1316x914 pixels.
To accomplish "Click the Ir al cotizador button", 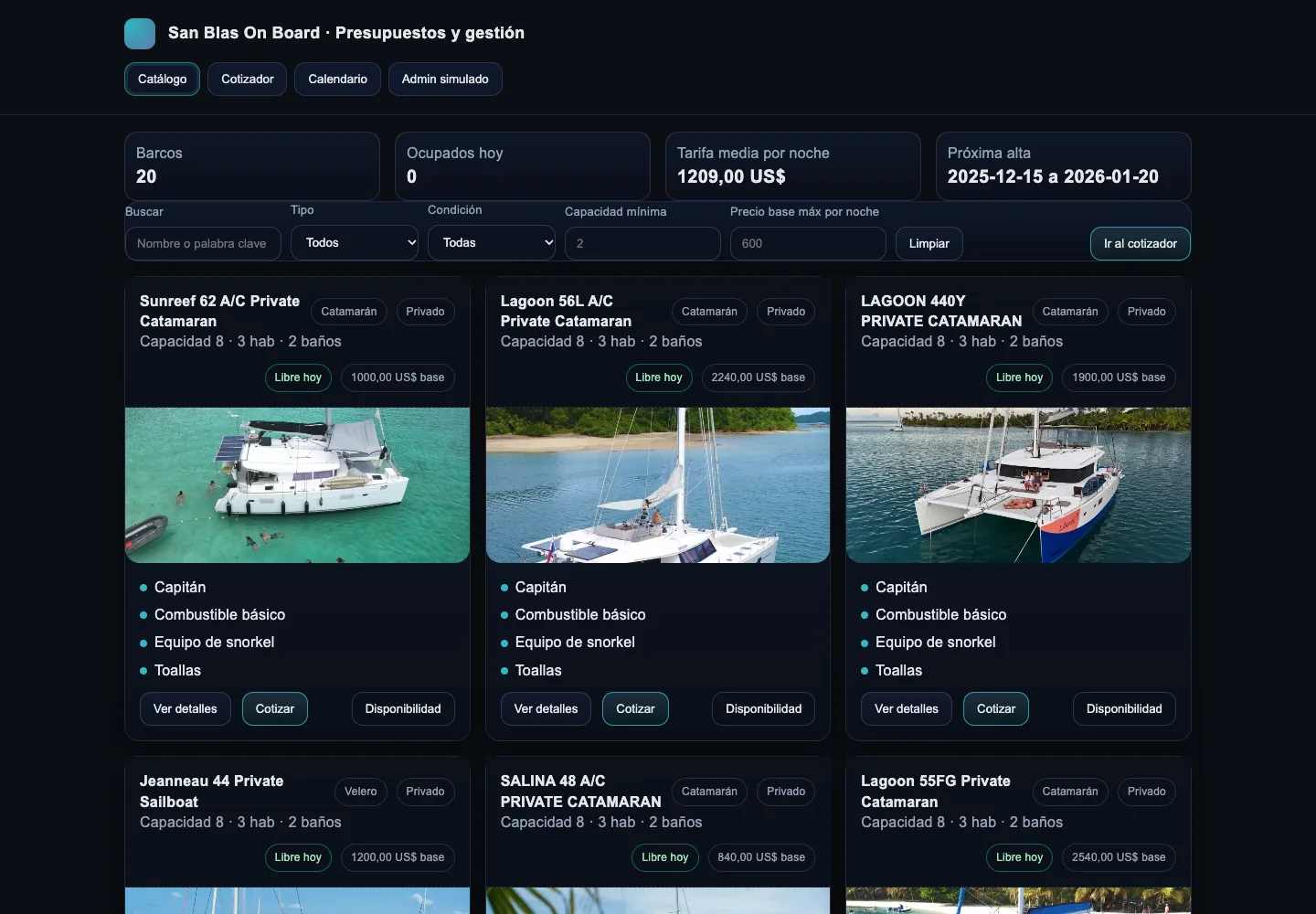I will coord(1141,243).
